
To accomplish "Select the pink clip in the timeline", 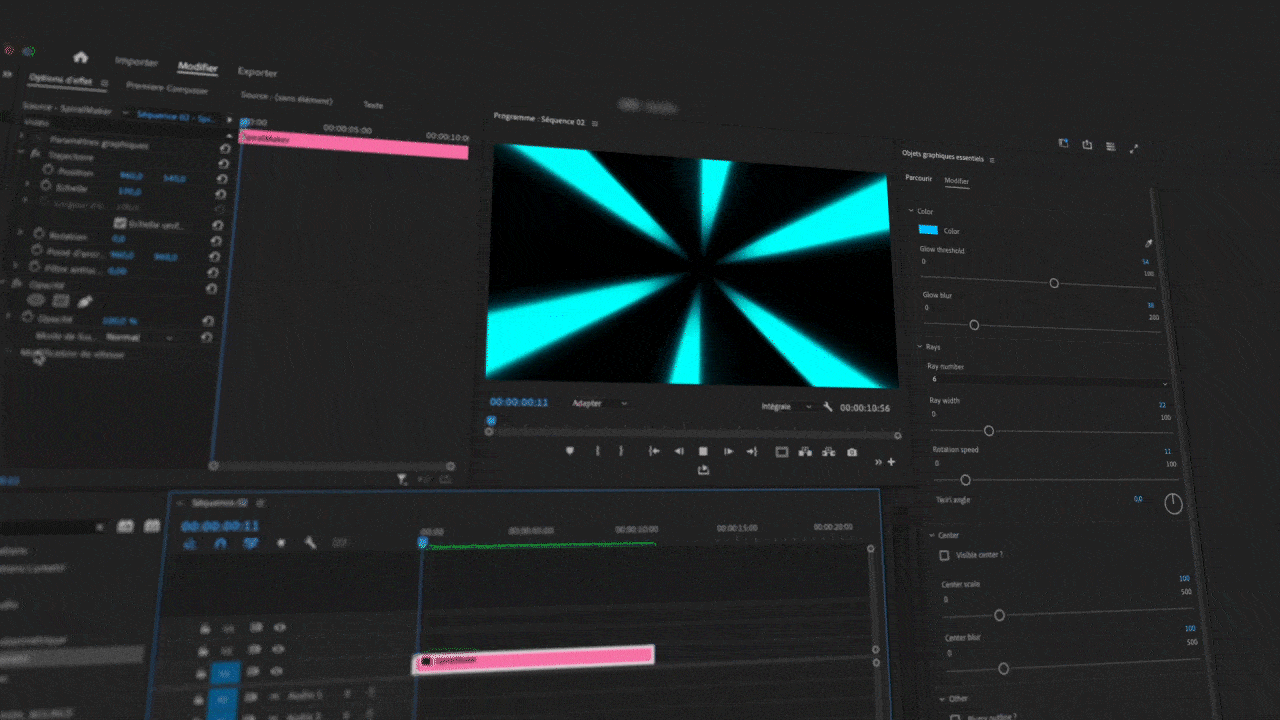I will 534,658.
